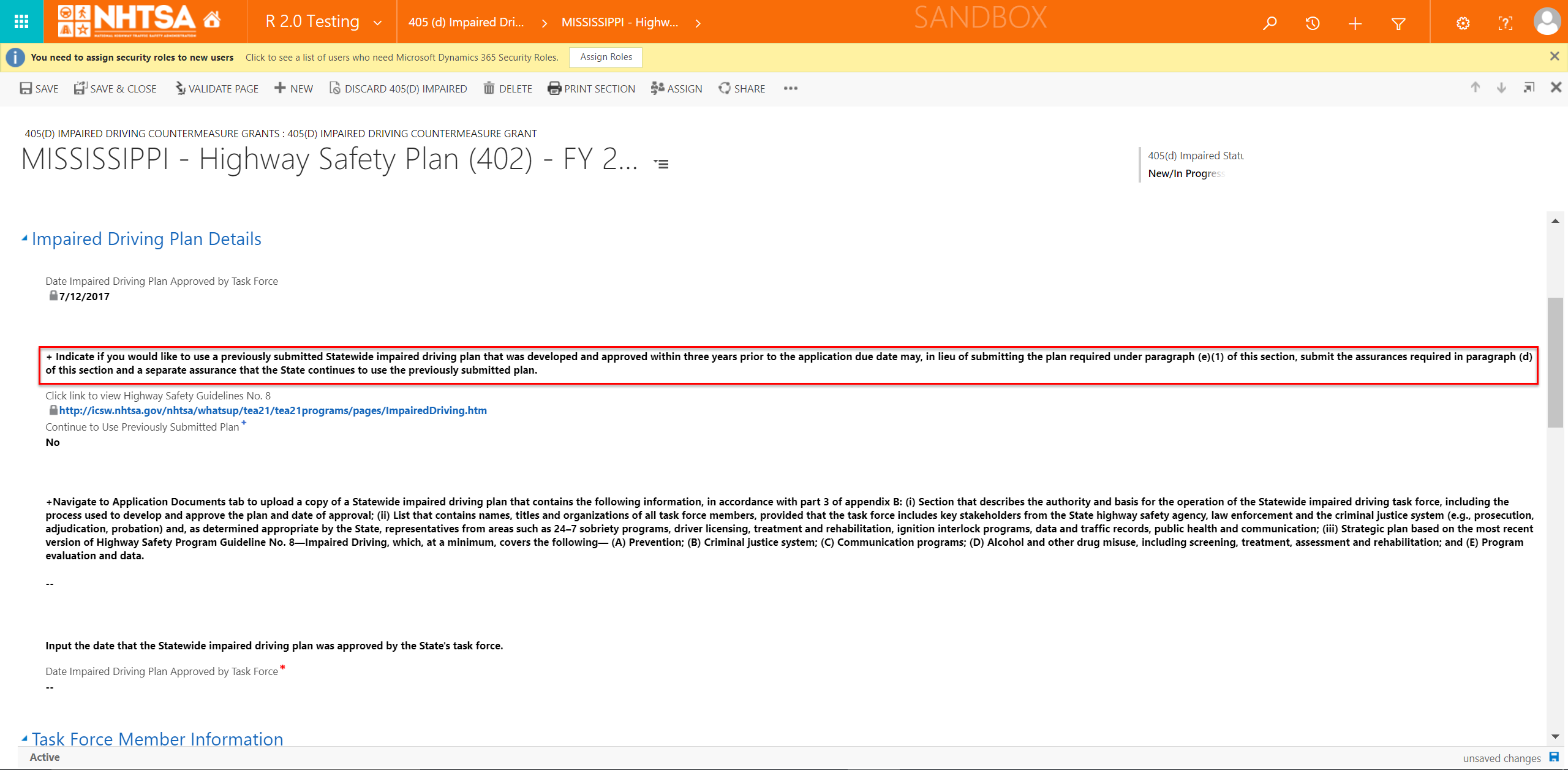Click the help question mark icon
Screen dimensions: 1568x770
(x=1505, y=23)
